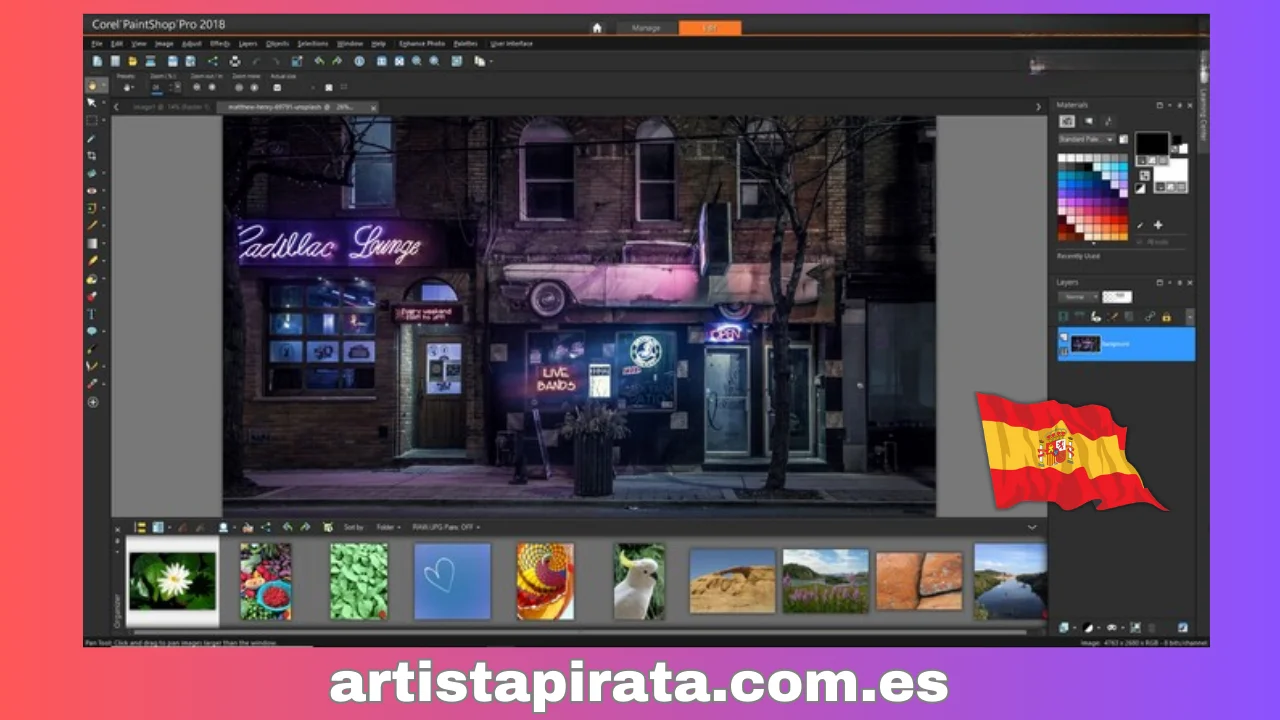The width and height of the screenshot is (1280, 720).
Task: Click the link icon in Layers toolbar
Action: pyautogui.click(x=1150, y=317)
